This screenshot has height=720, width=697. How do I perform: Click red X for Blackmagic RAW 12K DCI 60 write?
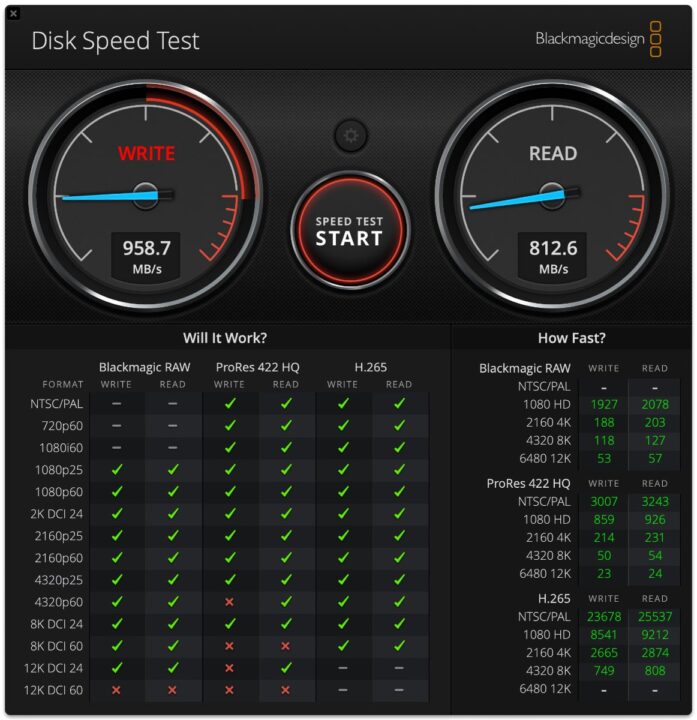[x=116, y=690]
